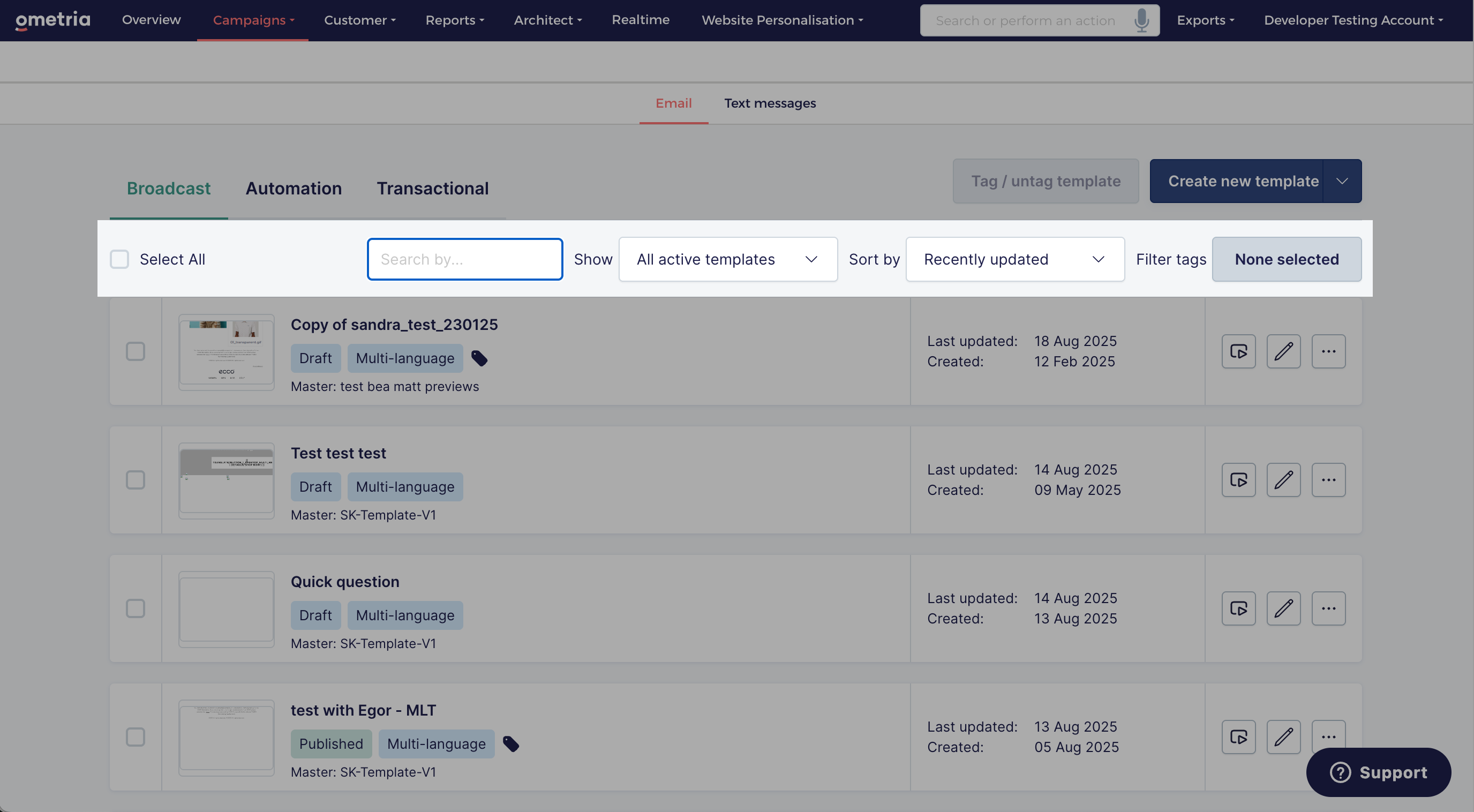Image resolution: width=1474 pixels, height=812 pixels.
Task: Edit the Test test test template
Action: 1283,480
